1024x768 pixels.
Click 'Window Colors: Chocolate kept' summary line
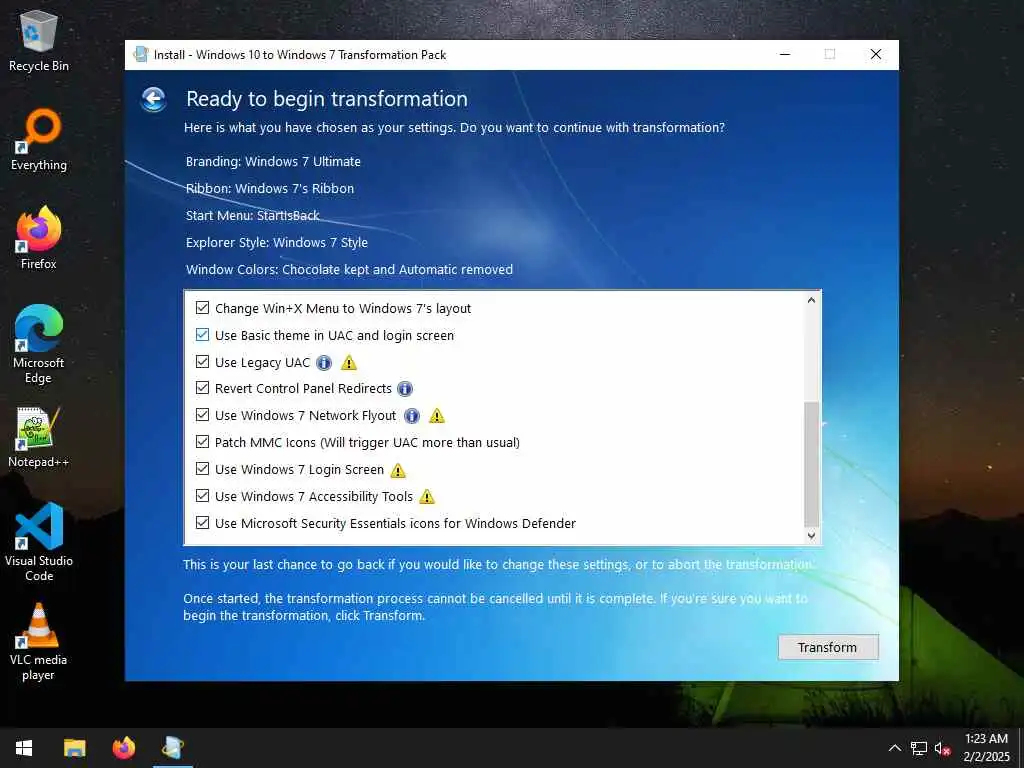click(349, 269)
